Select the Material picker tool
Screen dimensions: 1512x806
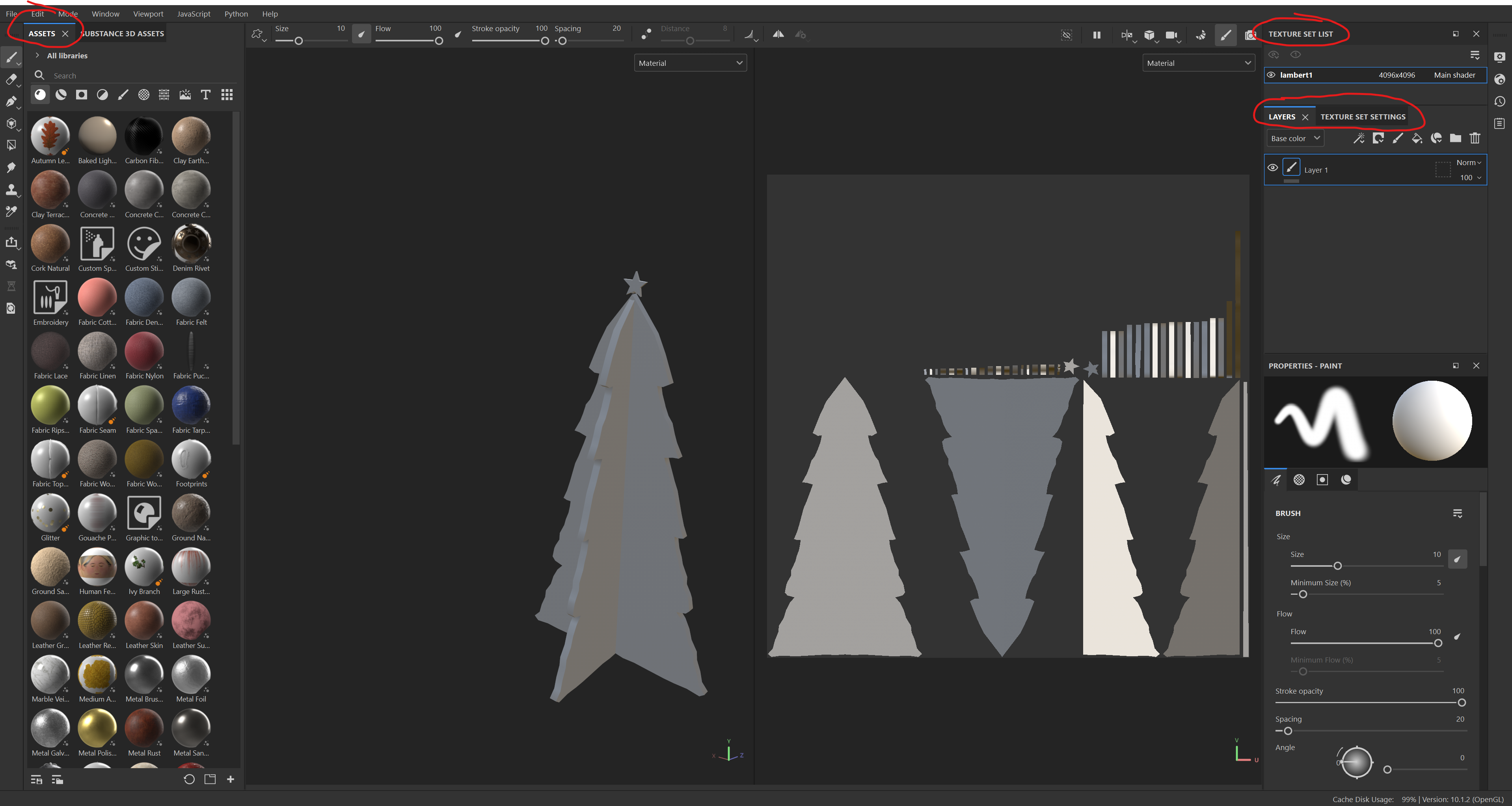(x=11, y=211)
